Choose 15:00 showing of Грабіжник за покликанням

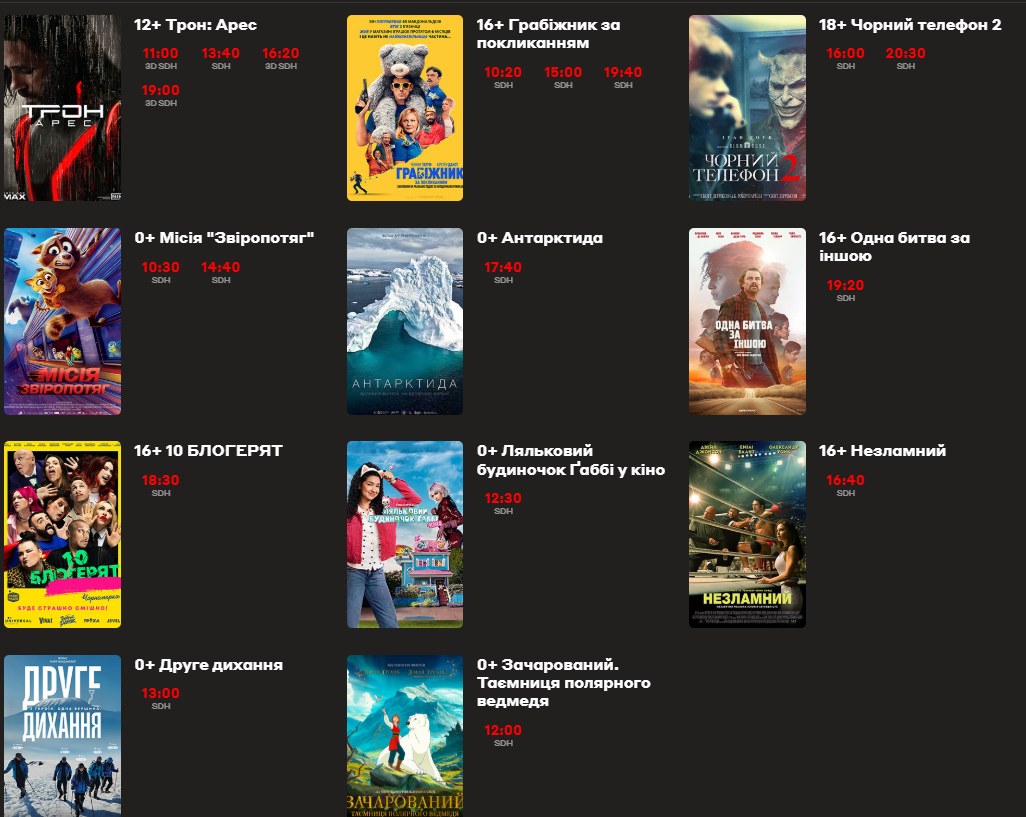coord(563,73)
